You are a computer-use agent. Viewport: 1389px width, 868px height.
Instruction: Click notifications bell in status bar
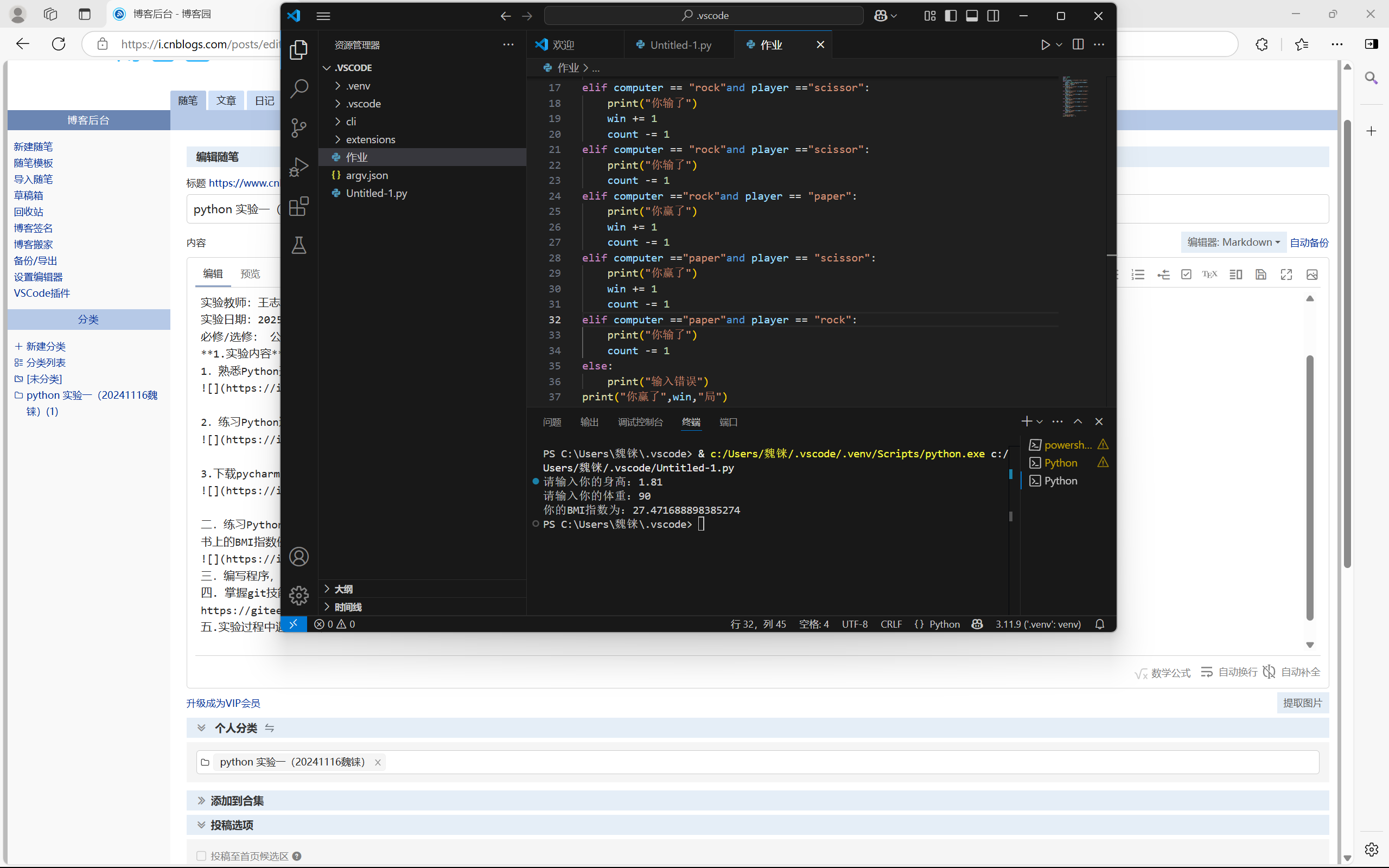point(1099,624)
